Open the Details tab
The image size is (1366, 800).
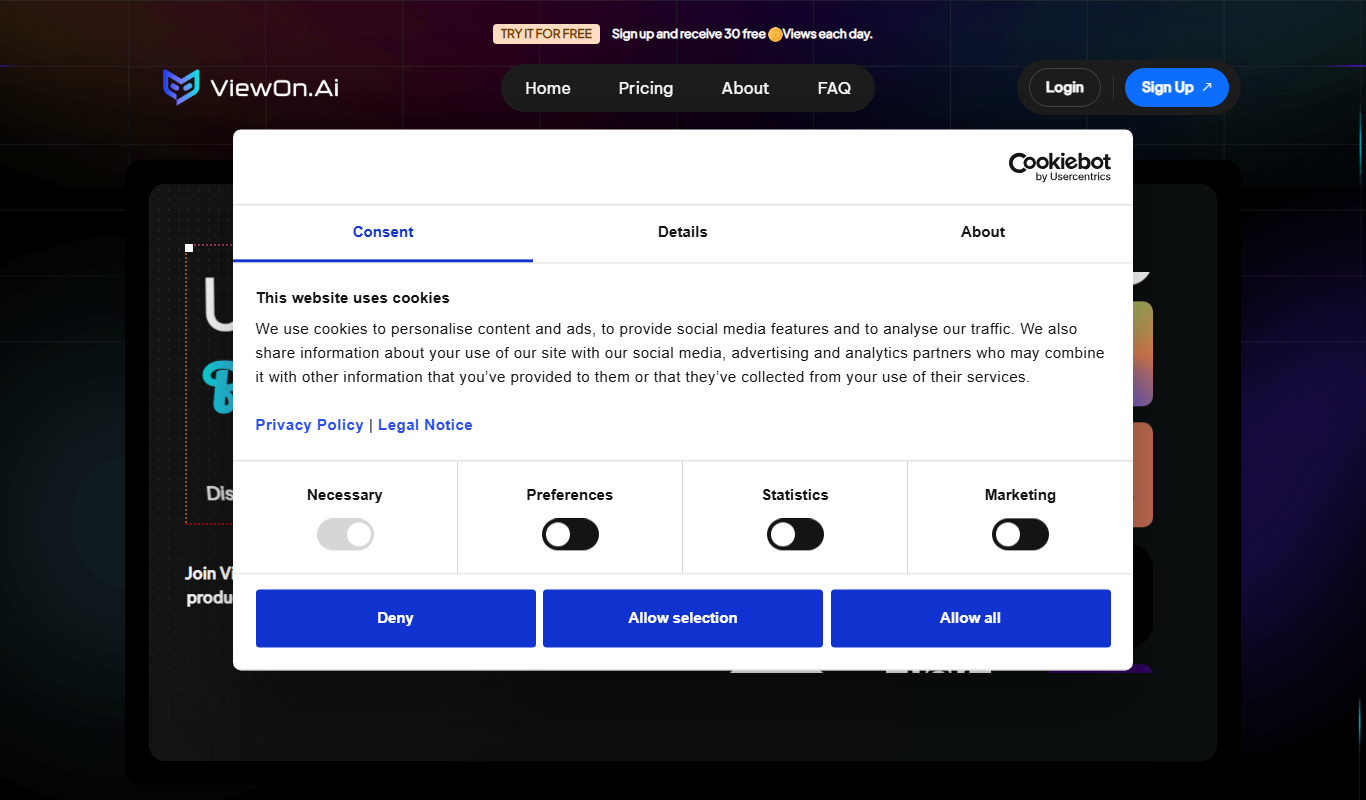(683, 232)
